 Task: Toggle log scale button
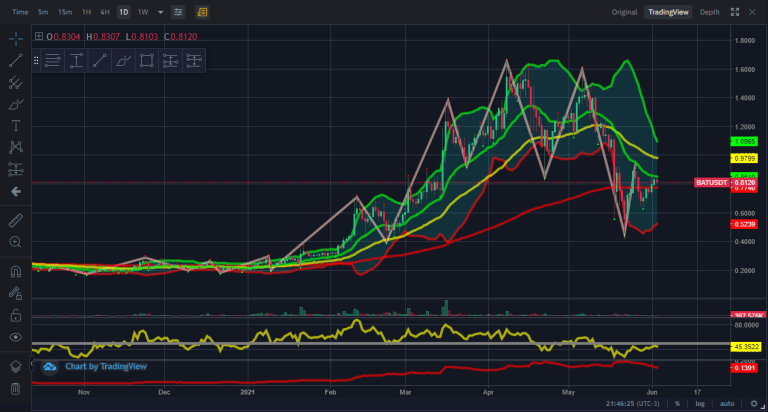pyautogui.click(x=700, y=404)
